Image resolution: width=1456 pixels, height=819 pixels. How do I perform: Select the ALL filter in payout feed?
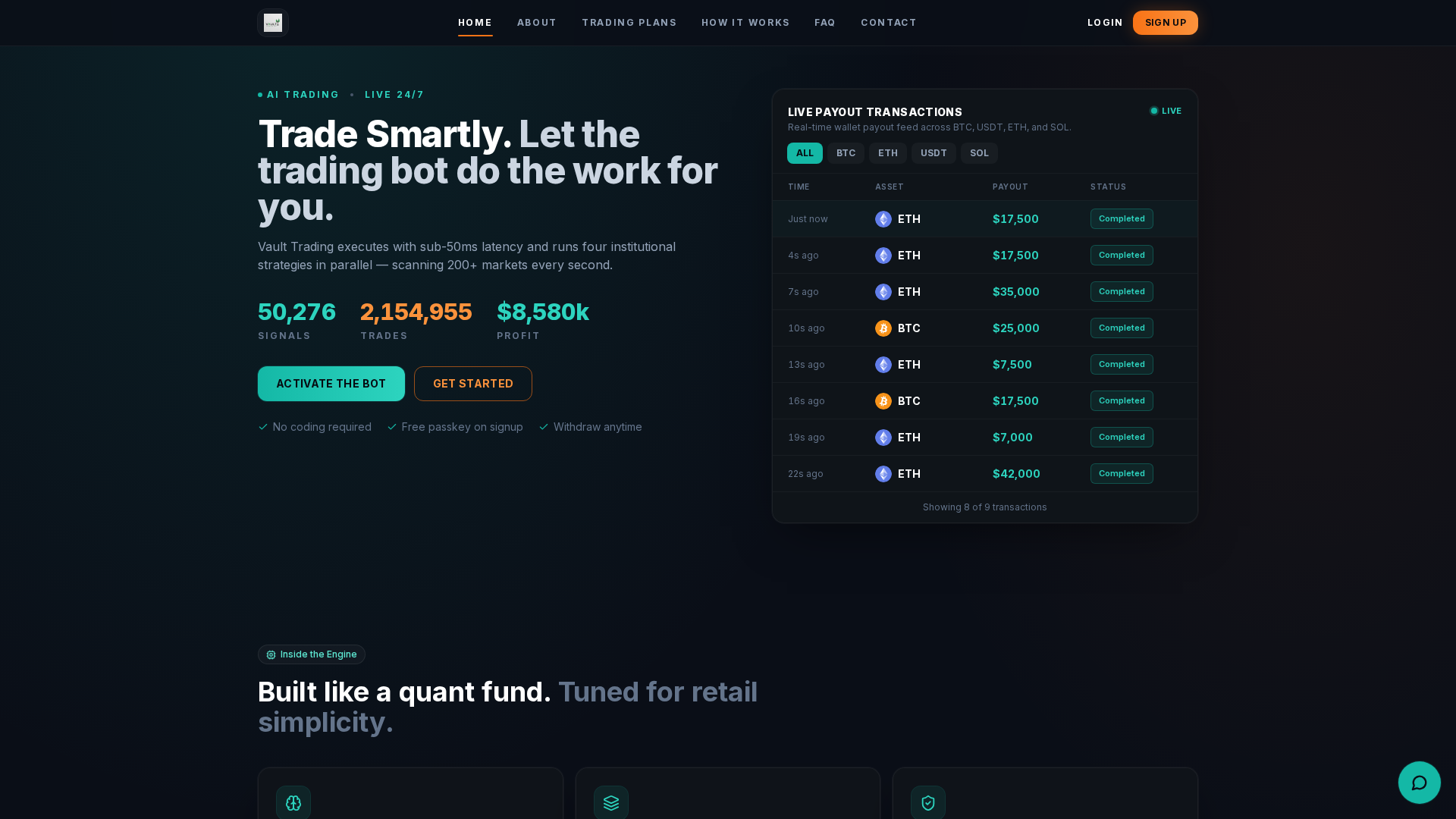point(805,153)
